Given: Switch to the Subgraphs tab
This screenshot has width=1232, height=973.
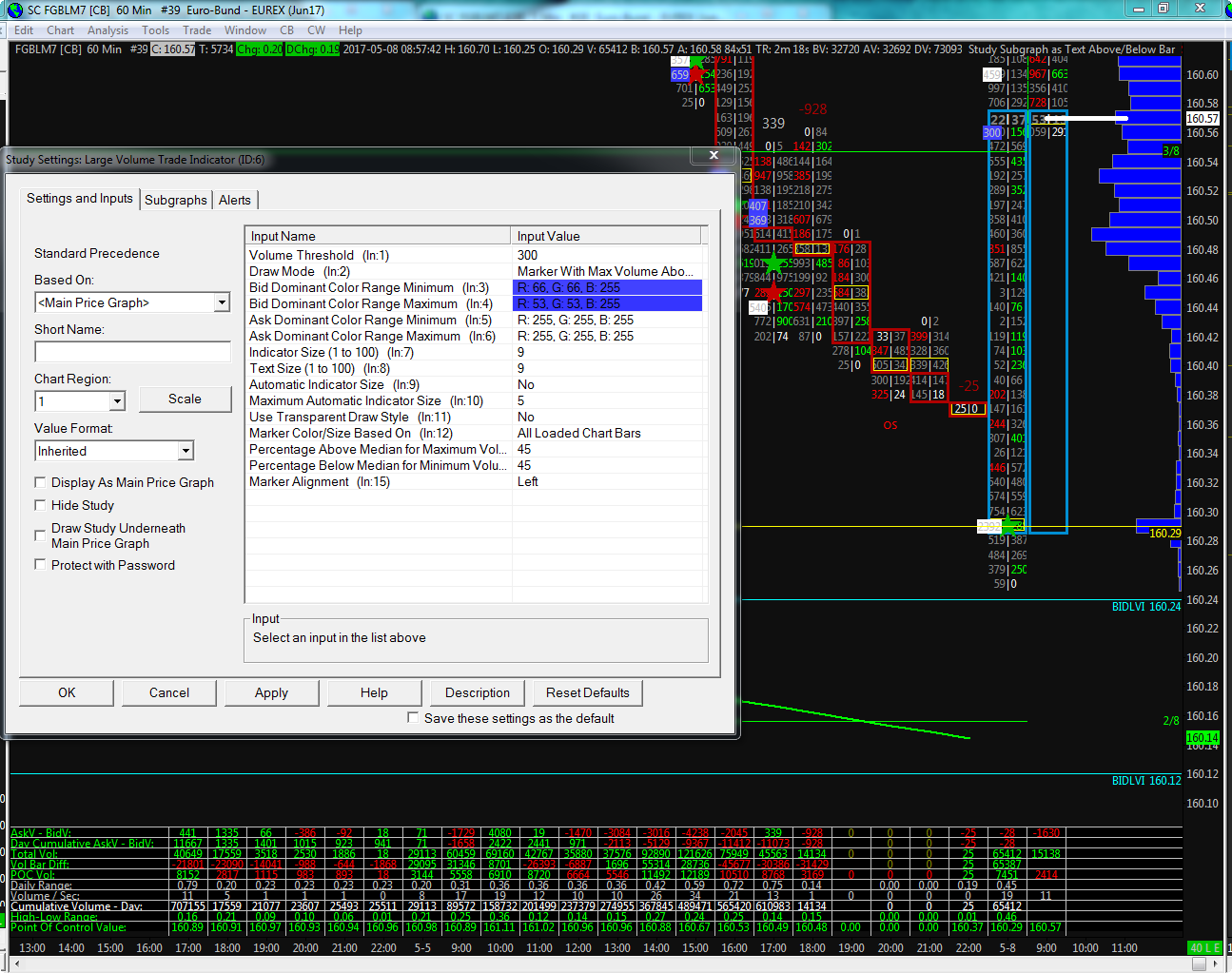Looking at the screenshot, I should point(175,200).
